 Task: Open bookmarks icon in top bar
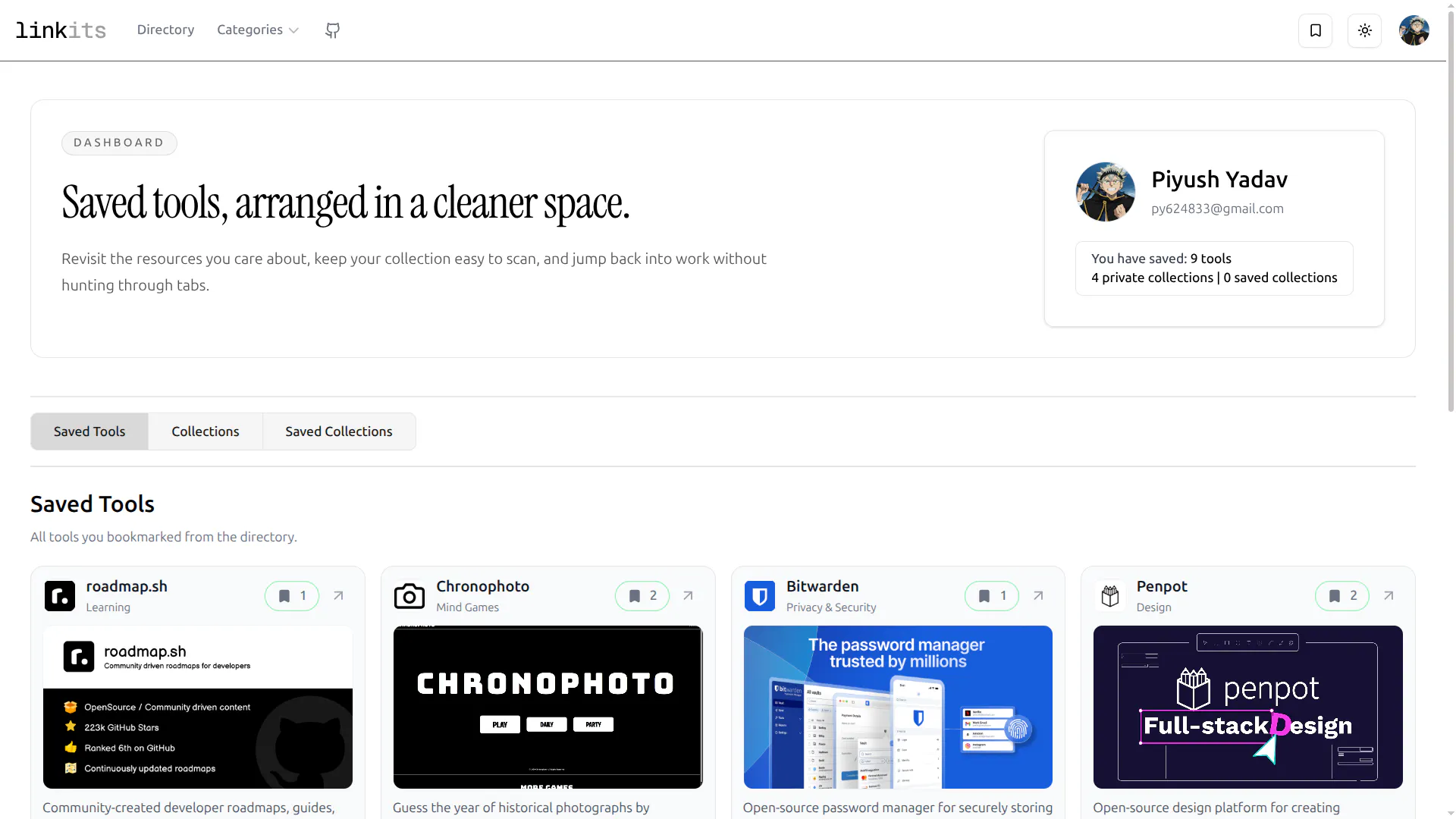point(1315,30)
